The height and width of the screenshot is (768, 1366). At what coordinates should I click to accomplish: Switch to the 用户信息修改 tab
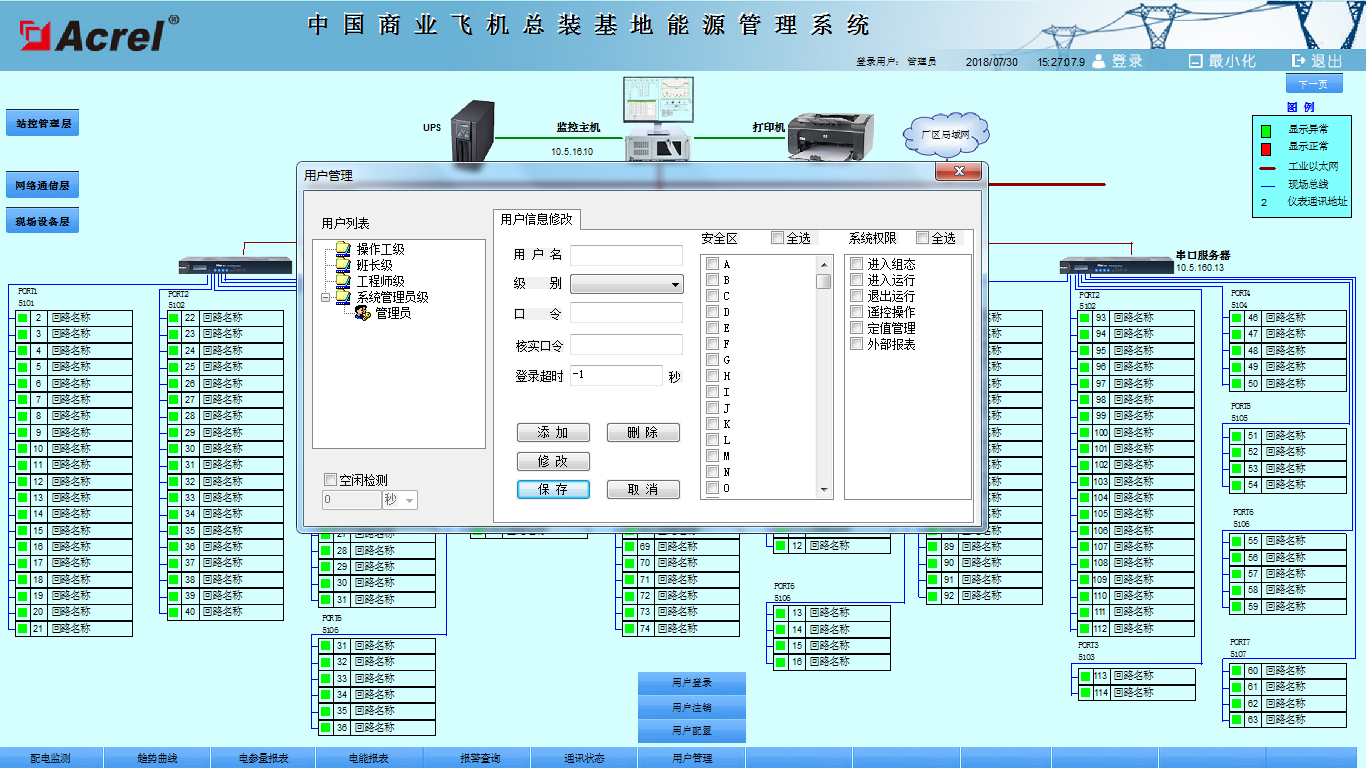pos(536,219)
